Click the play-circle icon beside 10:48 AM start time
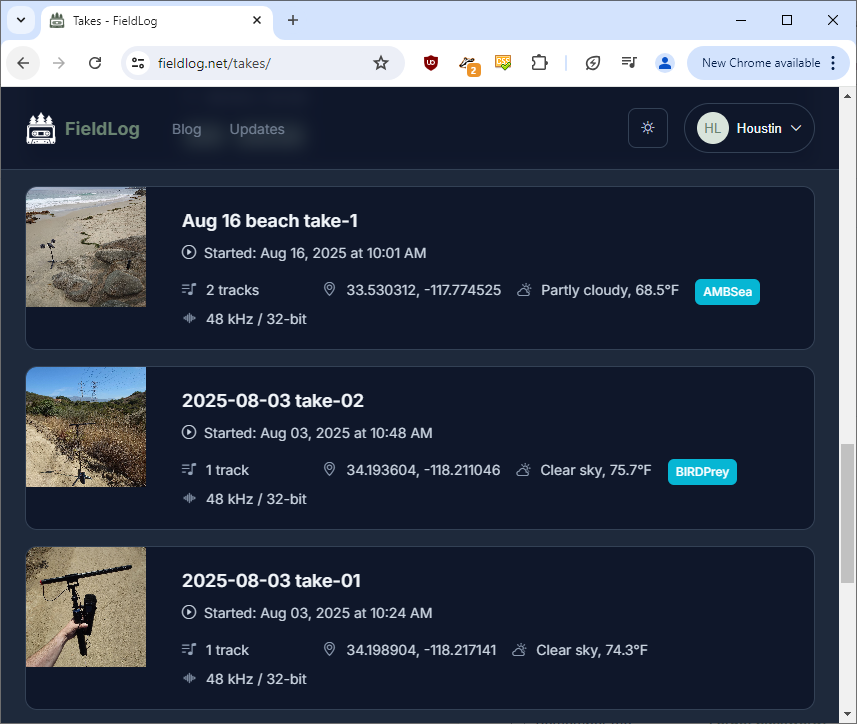 pyautogui.click(x=189, y=432)
